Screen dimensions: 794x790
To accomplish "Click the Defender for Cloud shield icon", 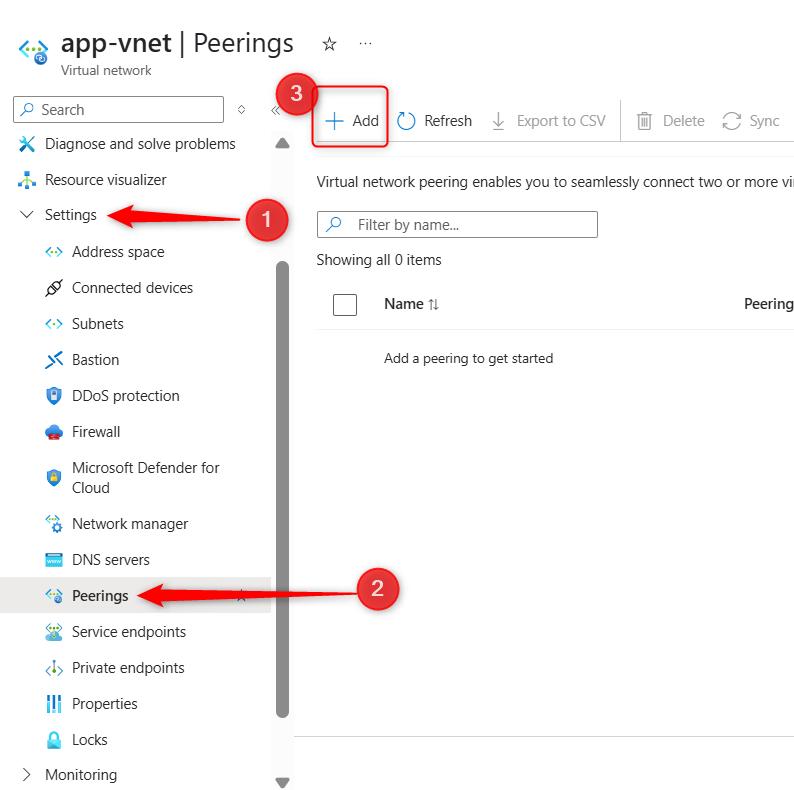I will coord(54,477).
